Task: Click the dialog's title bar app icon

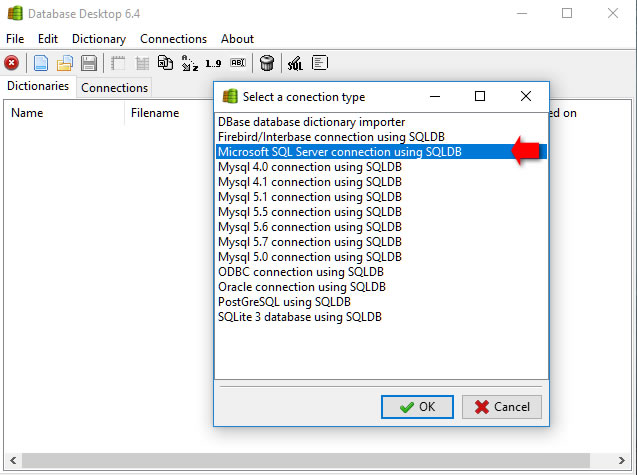Action: 230,97
